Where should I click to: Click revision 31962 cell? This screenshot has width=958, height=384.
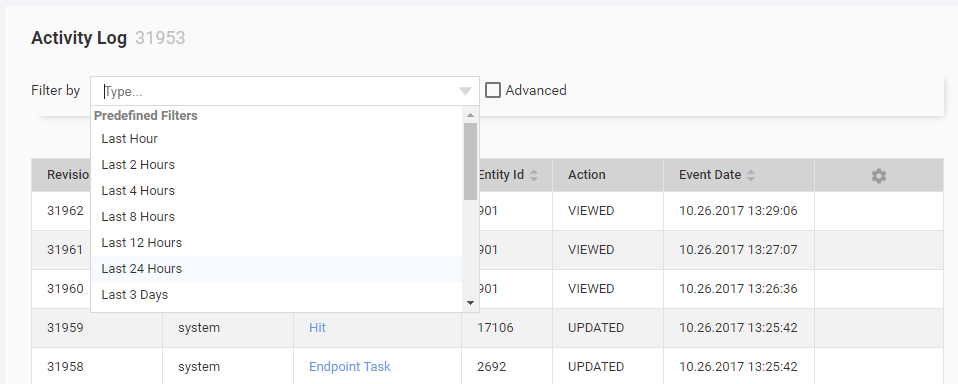click(x=65, y=211)
